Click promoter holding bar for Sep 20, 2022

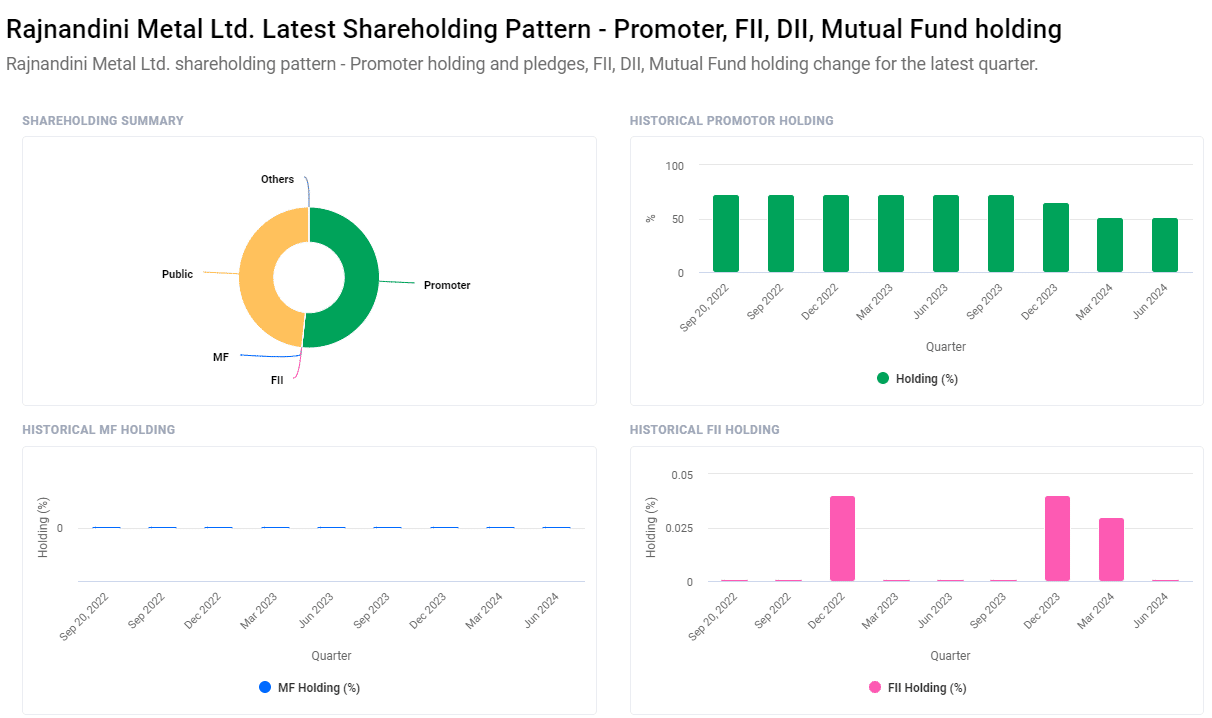pos(726,234)
